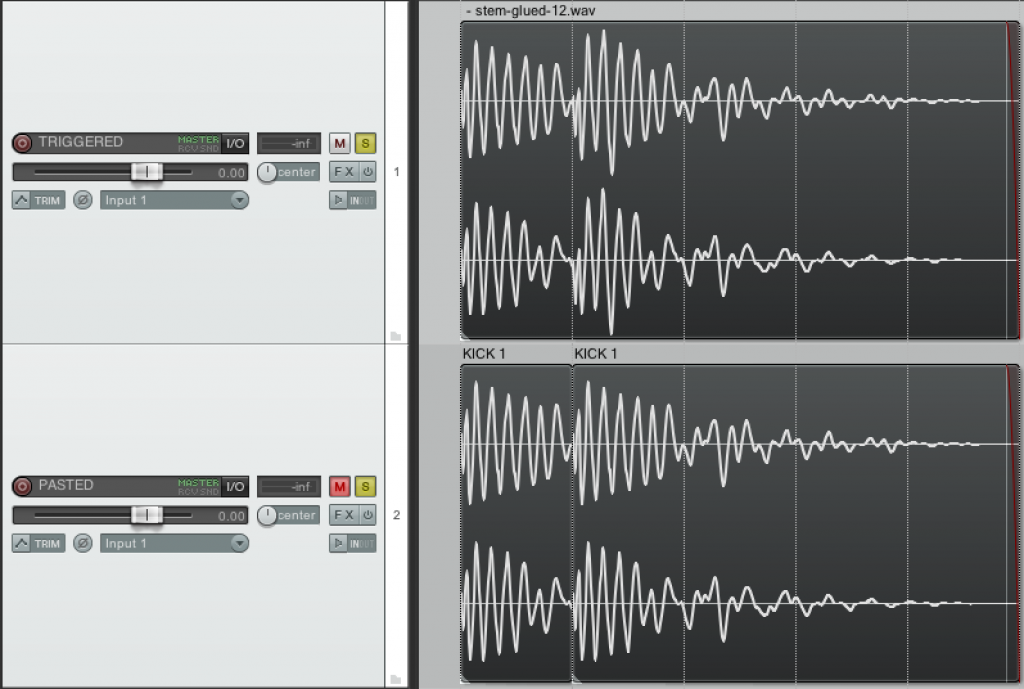The image size is (1024, 689).
Task: Mute the TRIGGERED track
Action: click(x=342, y=143)
